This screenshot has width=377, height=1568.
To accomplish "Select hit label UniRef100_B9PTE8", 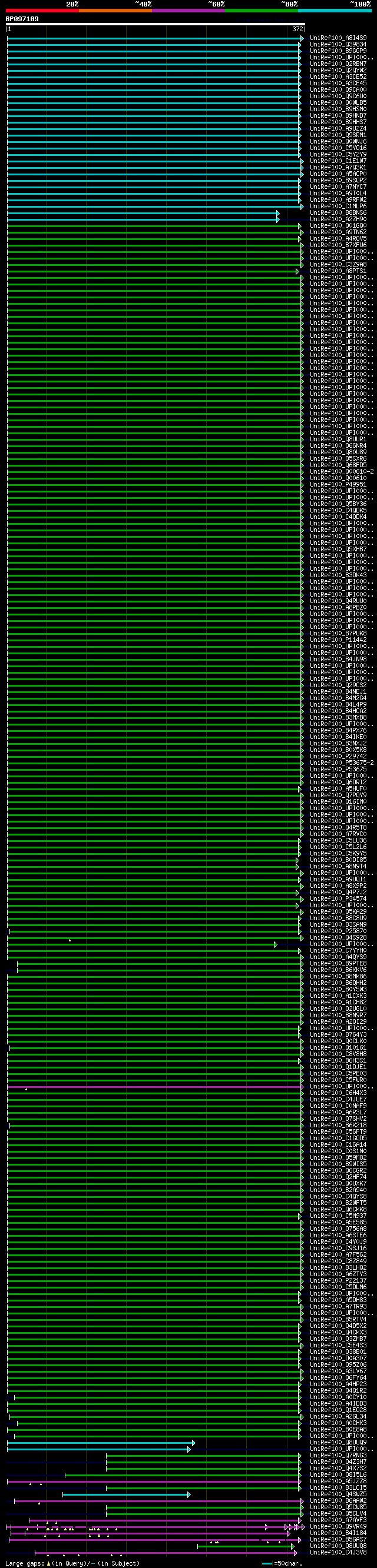I will (338, 964).
